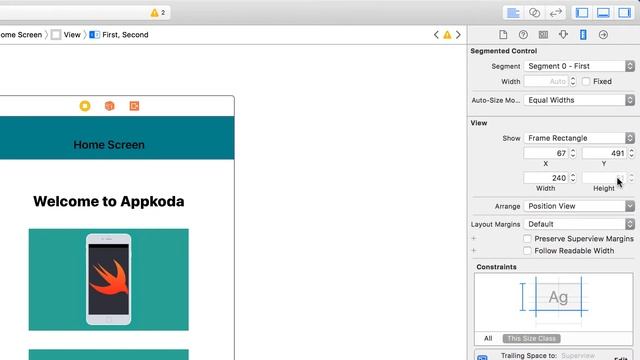Click the Y value field showing 491

pyautogui.click(x=605, y=153)
